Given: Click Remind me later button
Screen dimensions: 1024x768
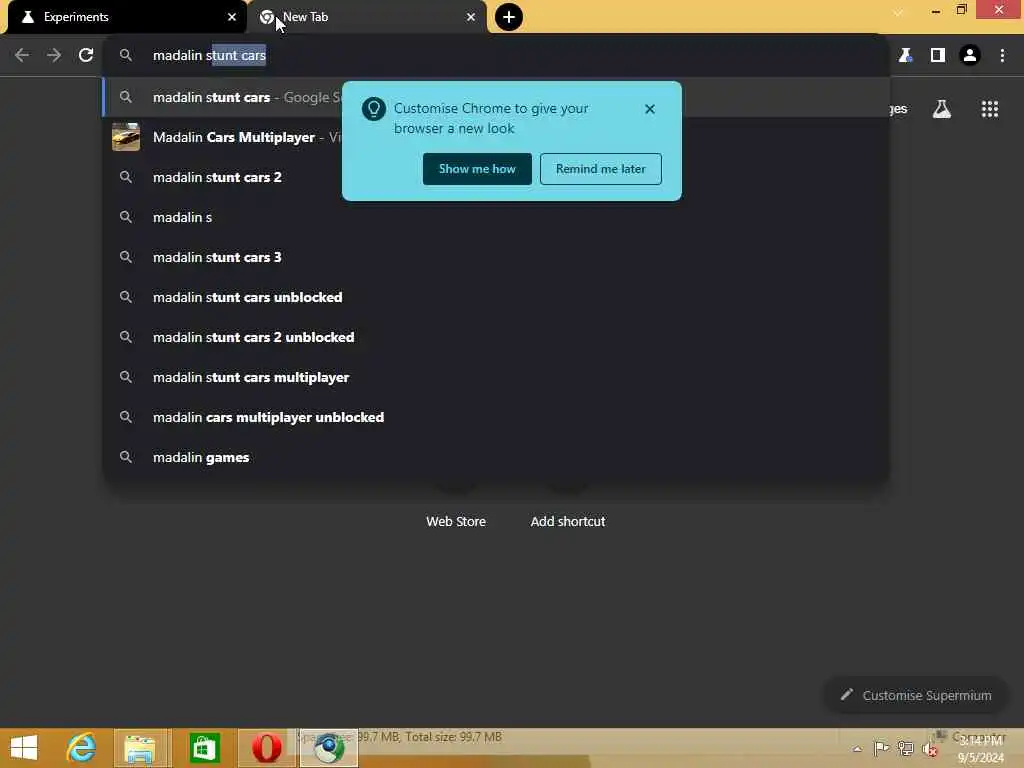Looking at the screenshot, I should click(x=601, y=169).
